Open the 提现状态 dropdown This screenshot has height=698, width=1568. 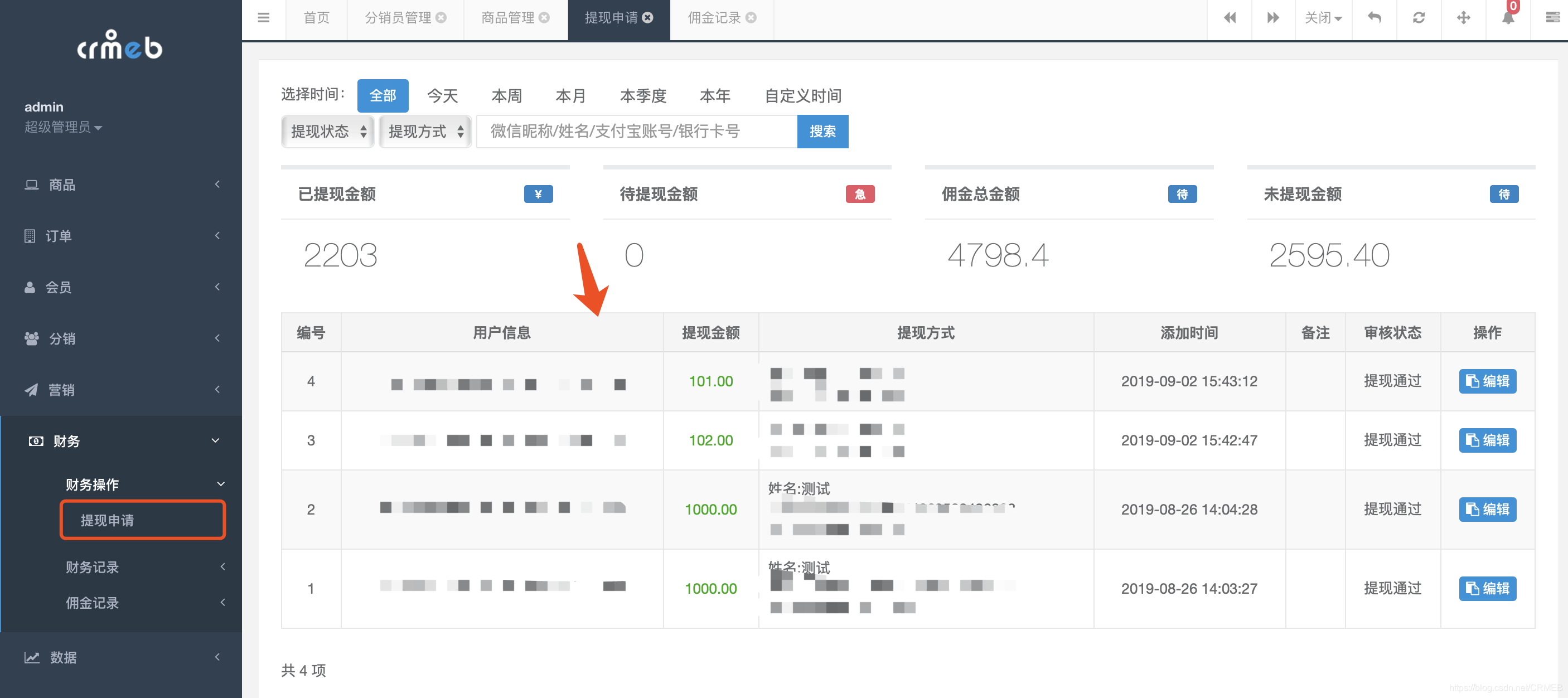[327, 132]
